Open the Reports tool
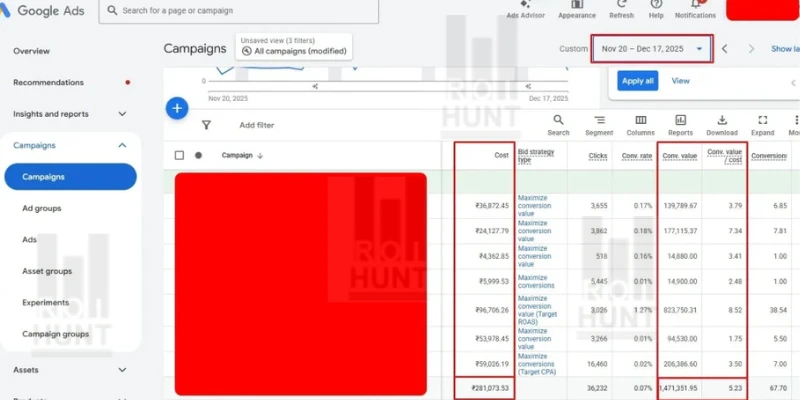The height and width of the screenshot is (400, 800). (681, 126)
